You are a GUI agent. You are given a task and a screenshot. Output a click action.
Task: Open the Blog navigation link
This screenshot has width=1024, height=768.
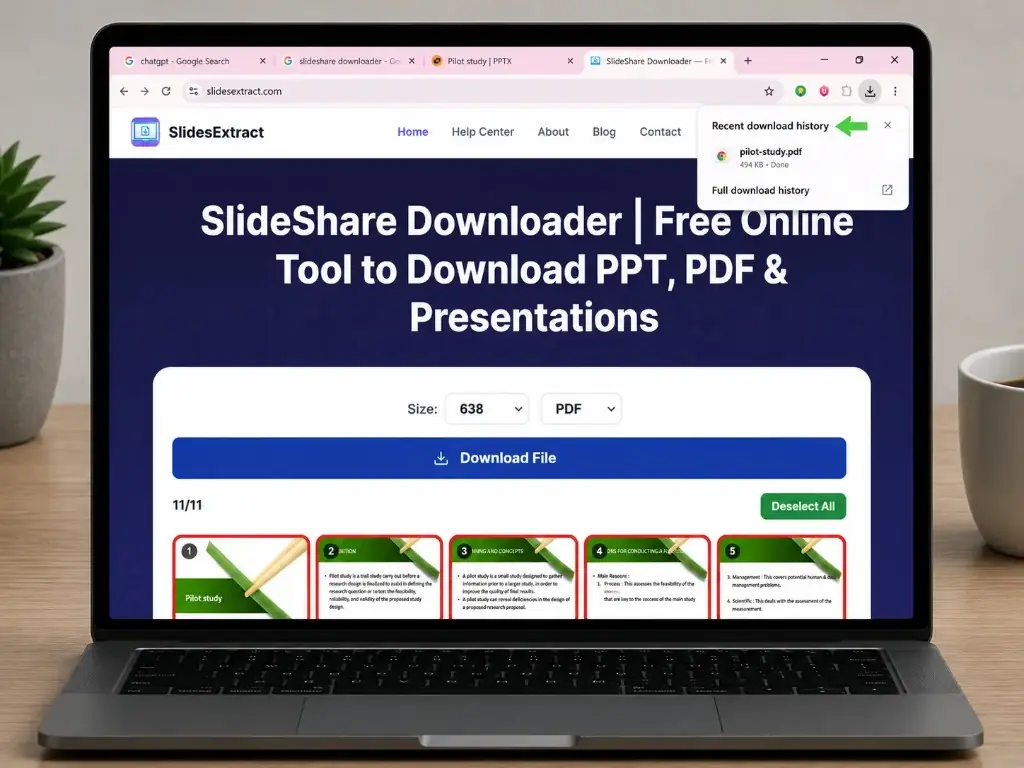click(x=604, y=132)
